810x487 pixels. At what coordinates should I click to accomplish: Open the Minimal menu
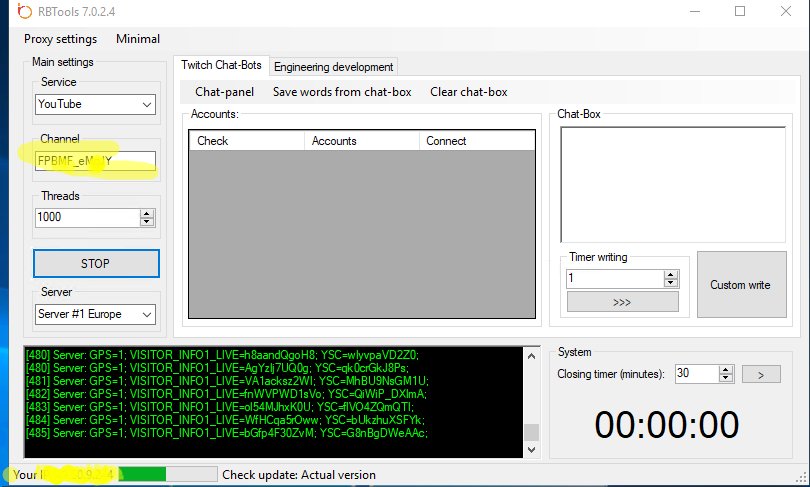click(138, 39)
